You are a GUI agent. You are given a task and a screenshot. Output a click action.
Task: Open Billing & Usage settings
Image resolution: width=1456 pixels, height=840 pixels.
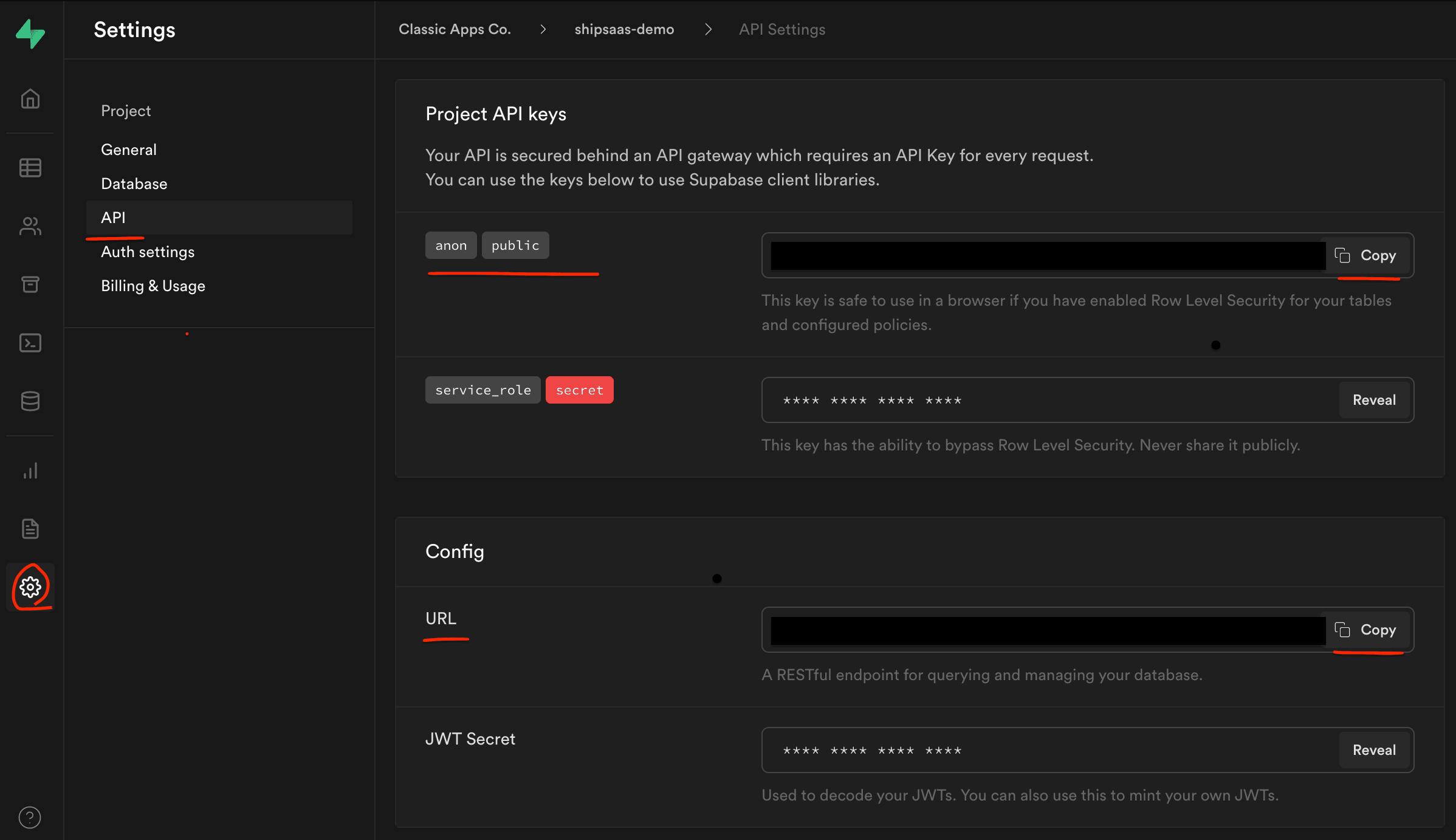[x=153, y=286]
